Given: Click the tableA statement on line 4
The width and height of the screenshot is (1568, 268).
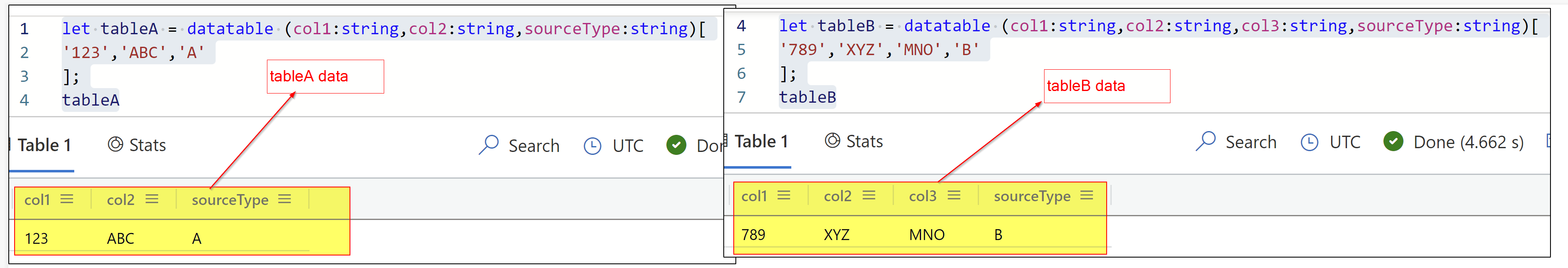Looking at the screenshot, I should click(x=91, y=100).
